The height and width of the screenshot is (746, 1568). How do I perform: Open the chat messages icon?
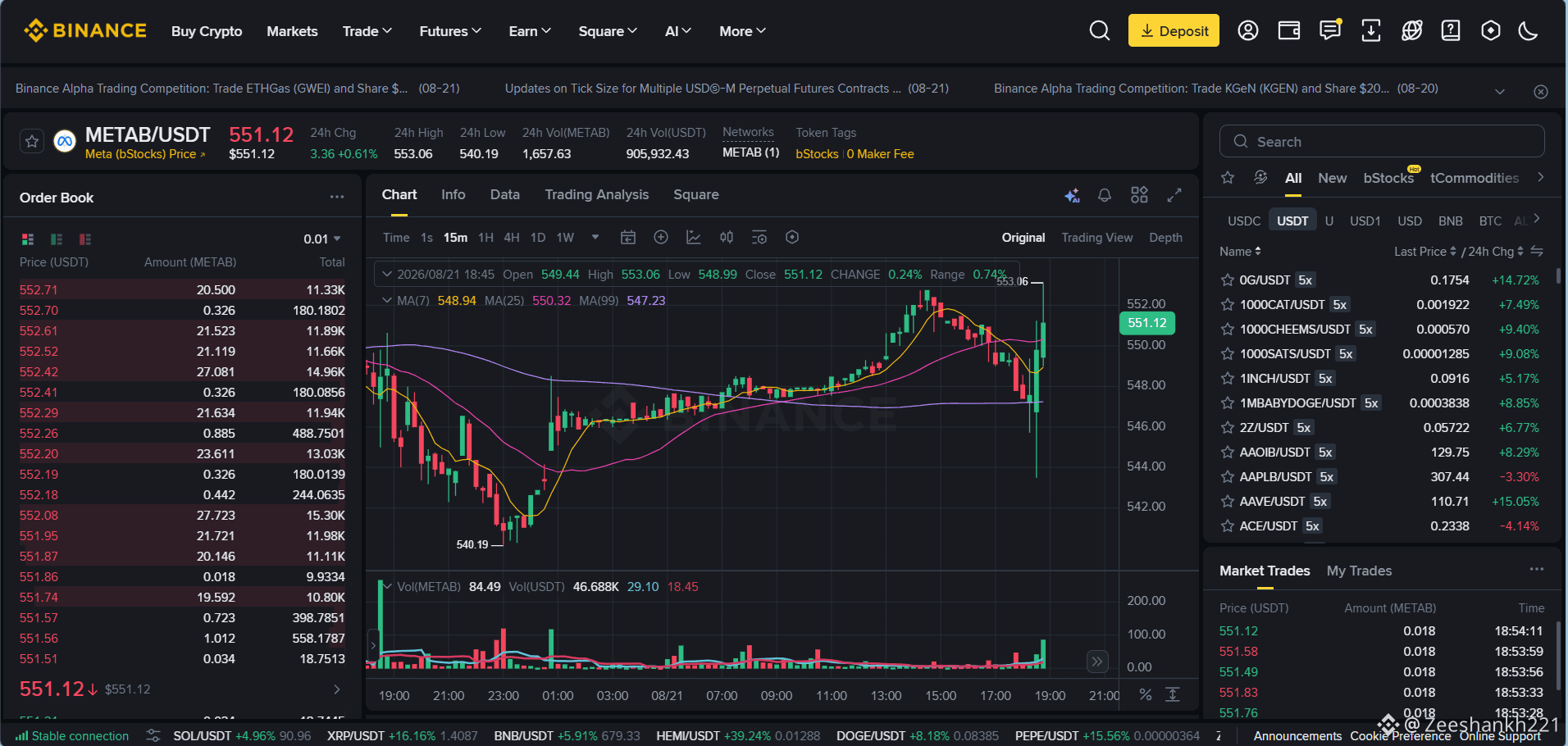(1330, 31)
